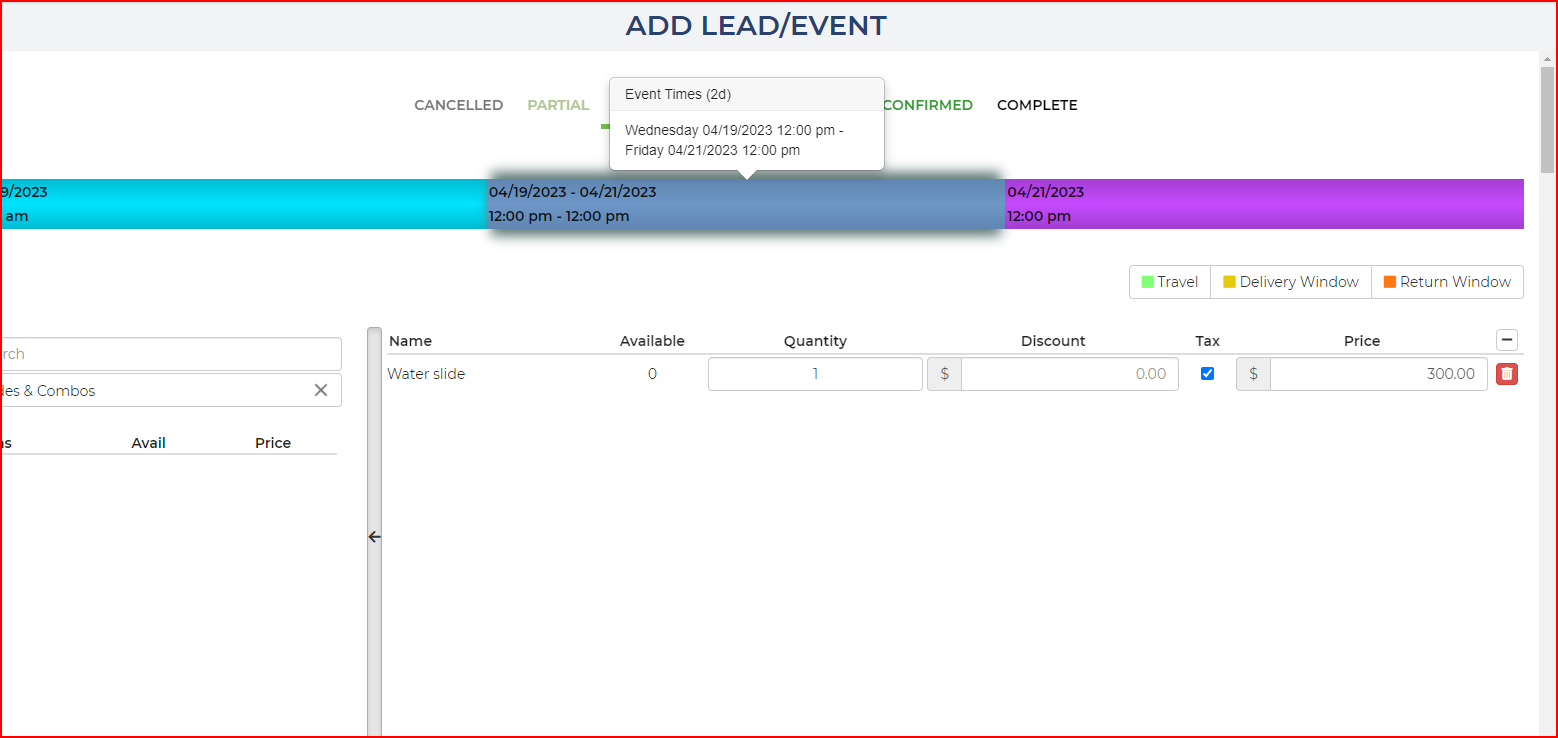Viewport: 1558px width, 738px height.
Task: Click the minus collapse icon above Price
Action: coord(1506,340)
